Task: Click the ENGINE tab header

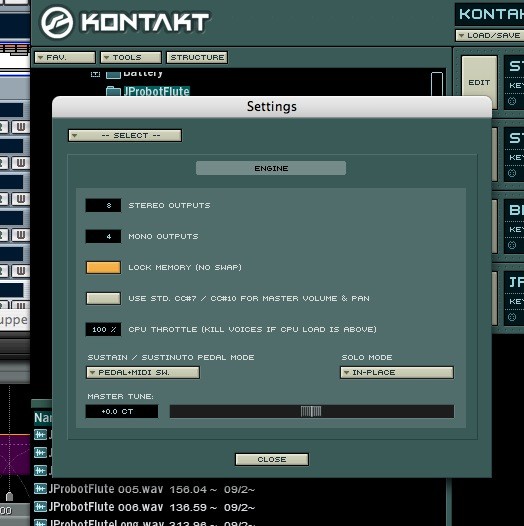Action: tap(271, 168)
